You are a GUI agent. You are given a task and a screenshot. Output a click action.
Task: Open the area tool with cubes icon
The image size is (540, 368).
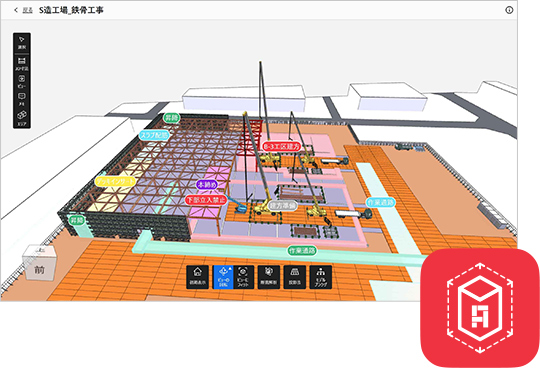click(x=22, y=118)
